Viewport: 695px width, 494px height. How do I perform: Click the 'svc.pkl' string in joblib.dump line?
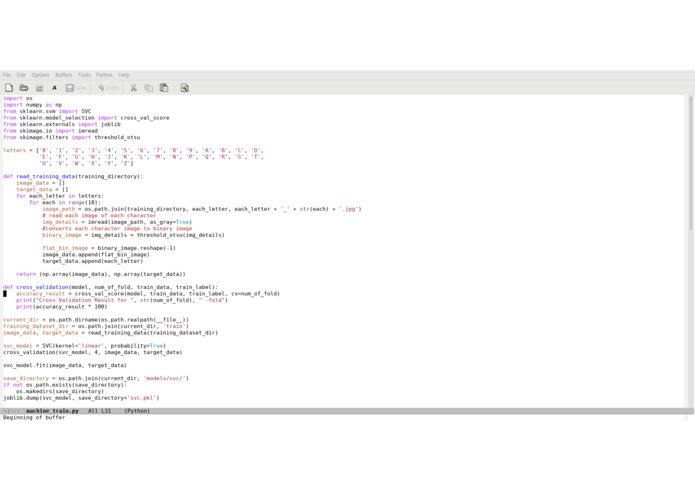point(144,398)
